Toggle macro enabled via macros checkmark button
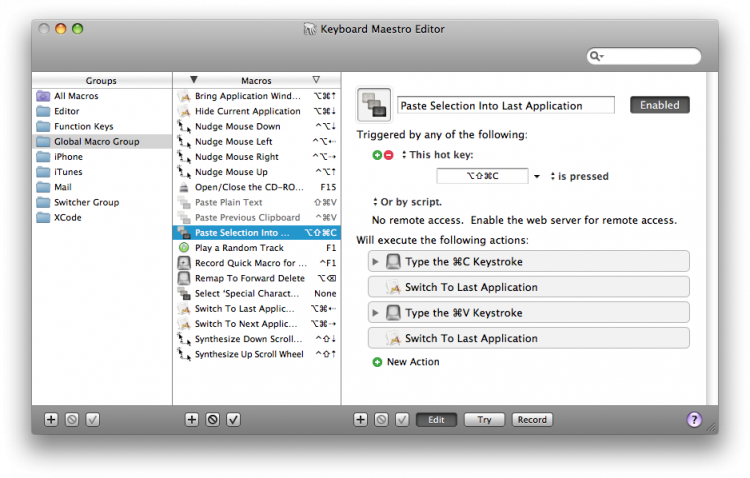750x478 pixels. coord(233,420)
